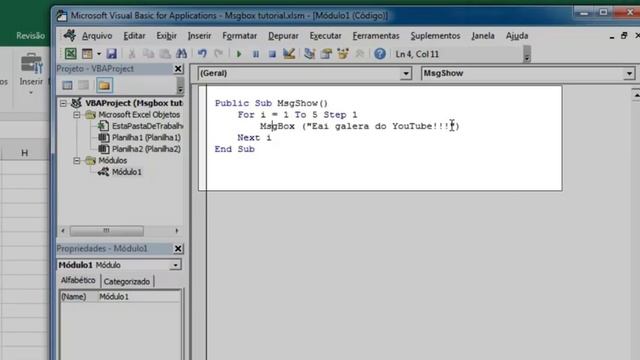Click the Paste toolbar icon
640x360 pixels.
tap(165, 53)
